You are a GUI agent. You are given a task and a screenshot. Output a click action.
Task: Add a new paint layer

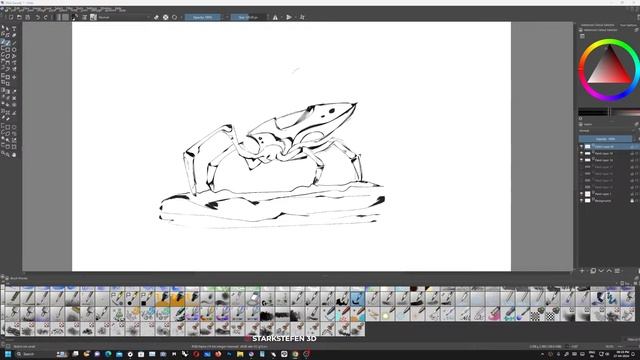point(582,271)
